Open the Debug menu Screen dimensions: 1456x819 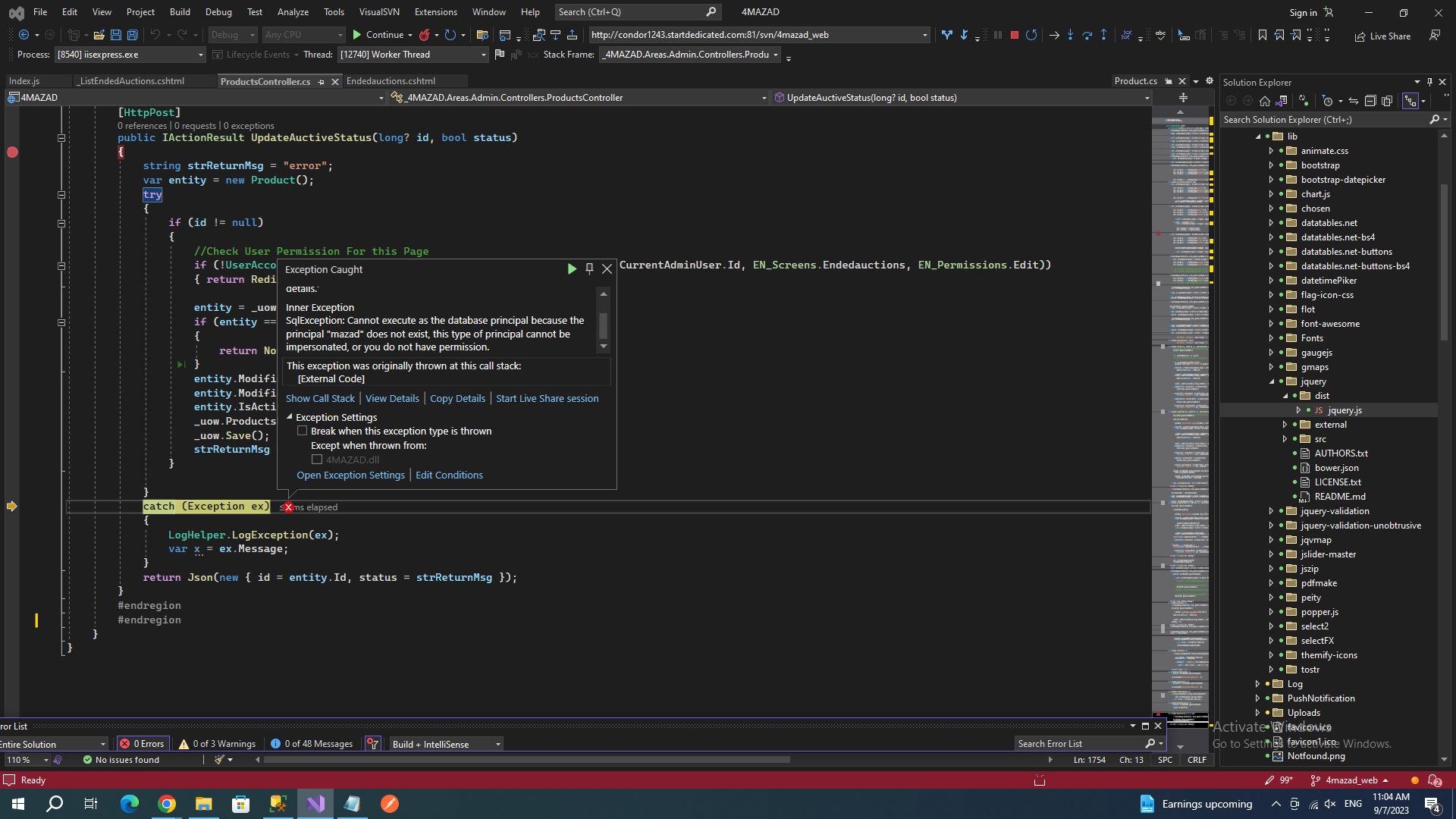click(218, 12)
